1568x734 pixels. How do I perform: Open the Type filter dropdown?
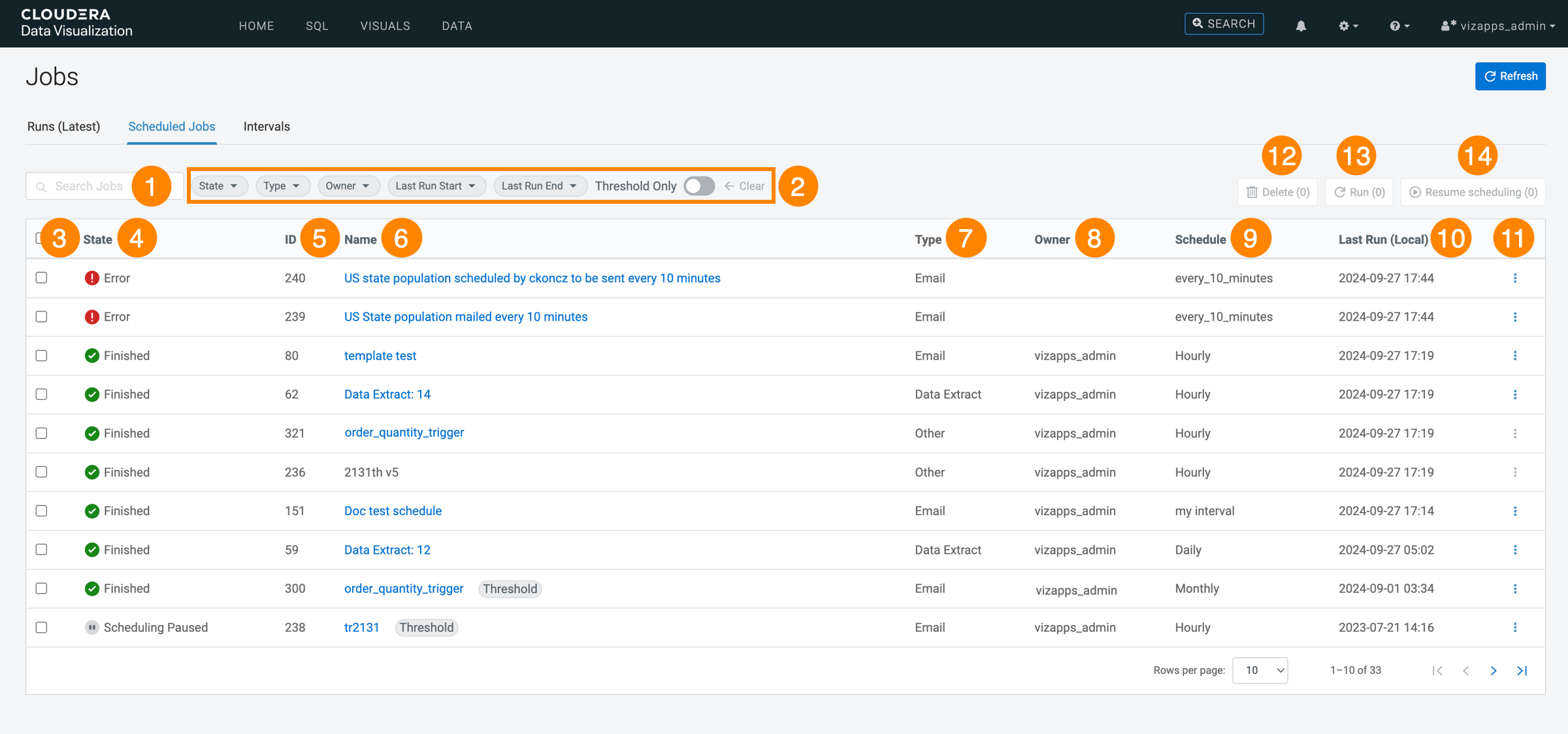coord(282,186)
